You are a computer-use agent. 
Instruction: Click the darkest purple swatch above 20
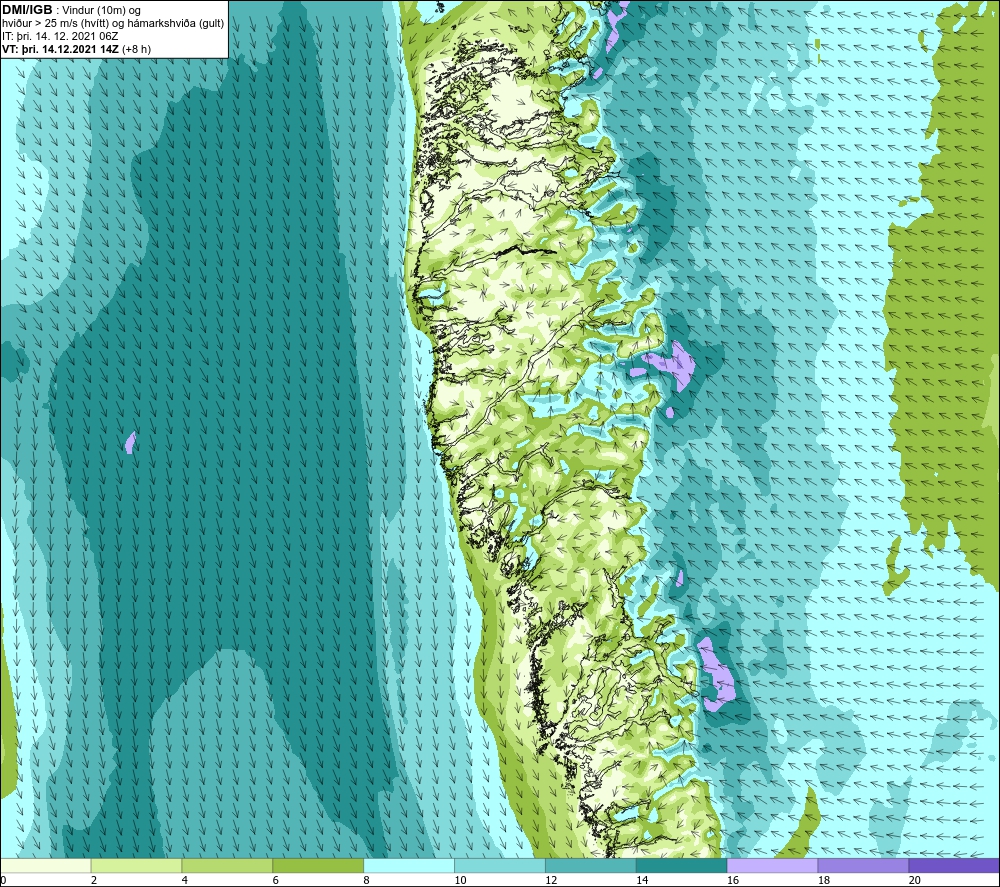(953, 865)
